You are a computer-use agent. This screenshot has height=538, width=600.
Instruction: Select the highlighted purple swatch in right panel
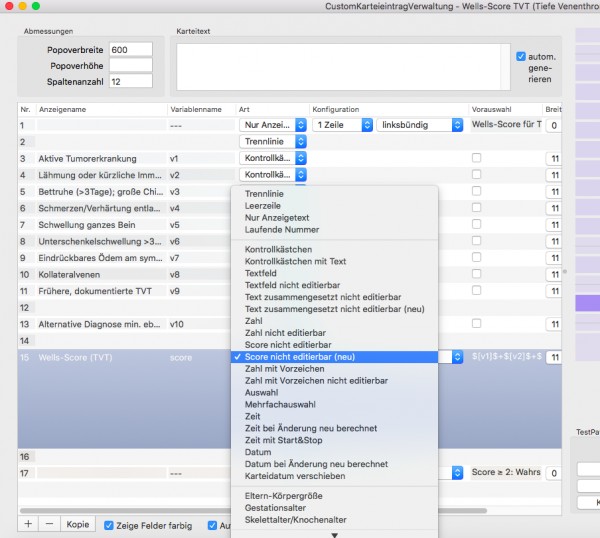[588, 303]
